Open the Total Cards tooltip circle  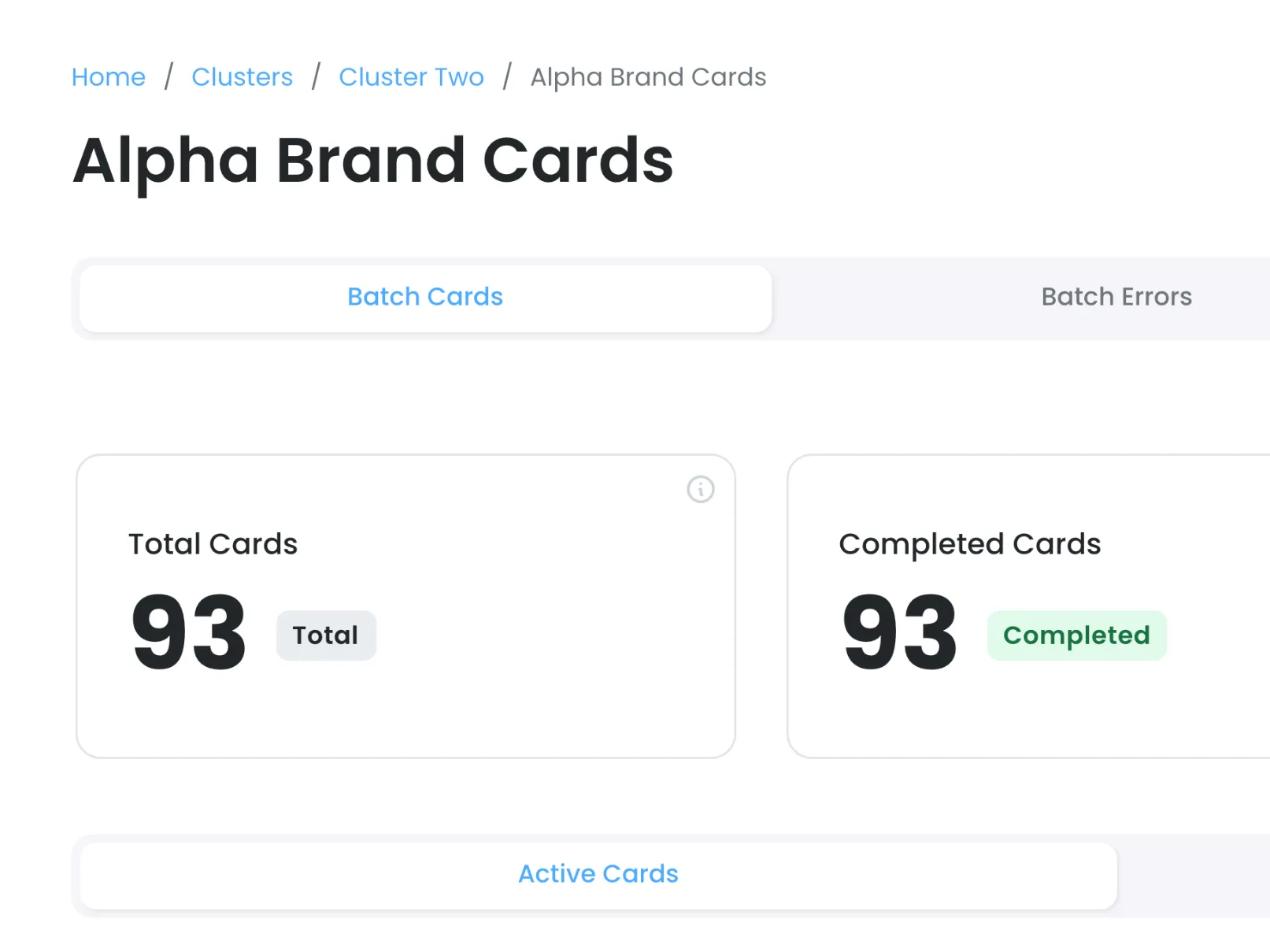coord(700,490)
